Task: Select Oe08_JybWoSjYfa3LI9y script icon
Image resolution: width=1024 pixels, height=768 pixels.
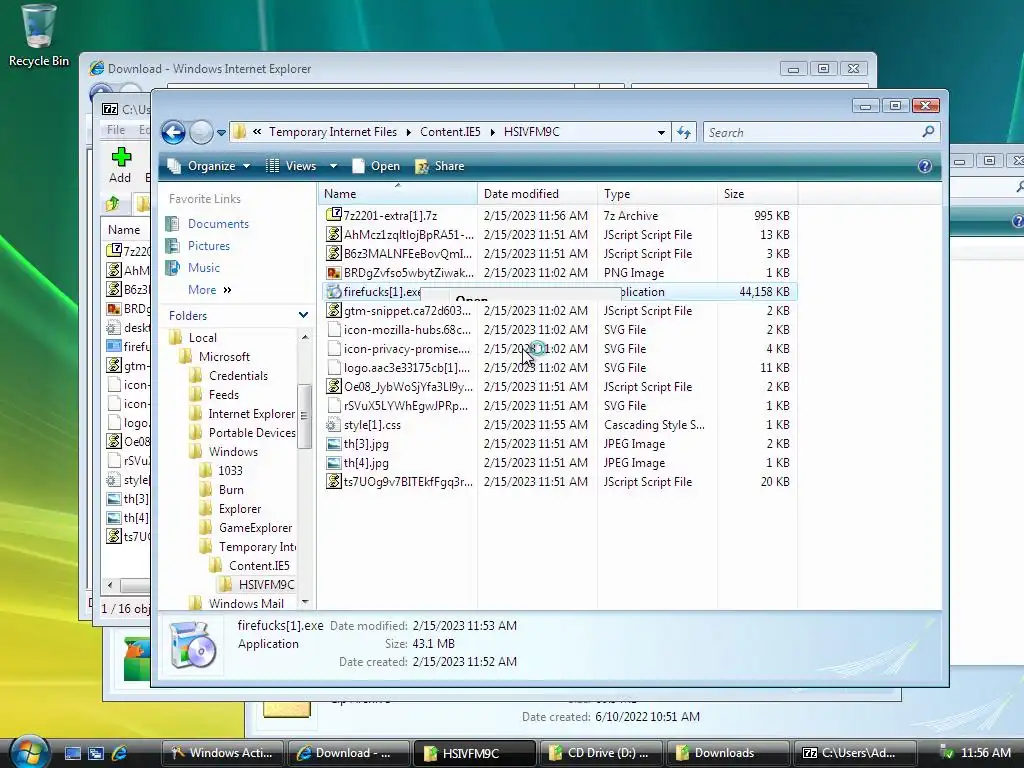Action: point(334,387)
